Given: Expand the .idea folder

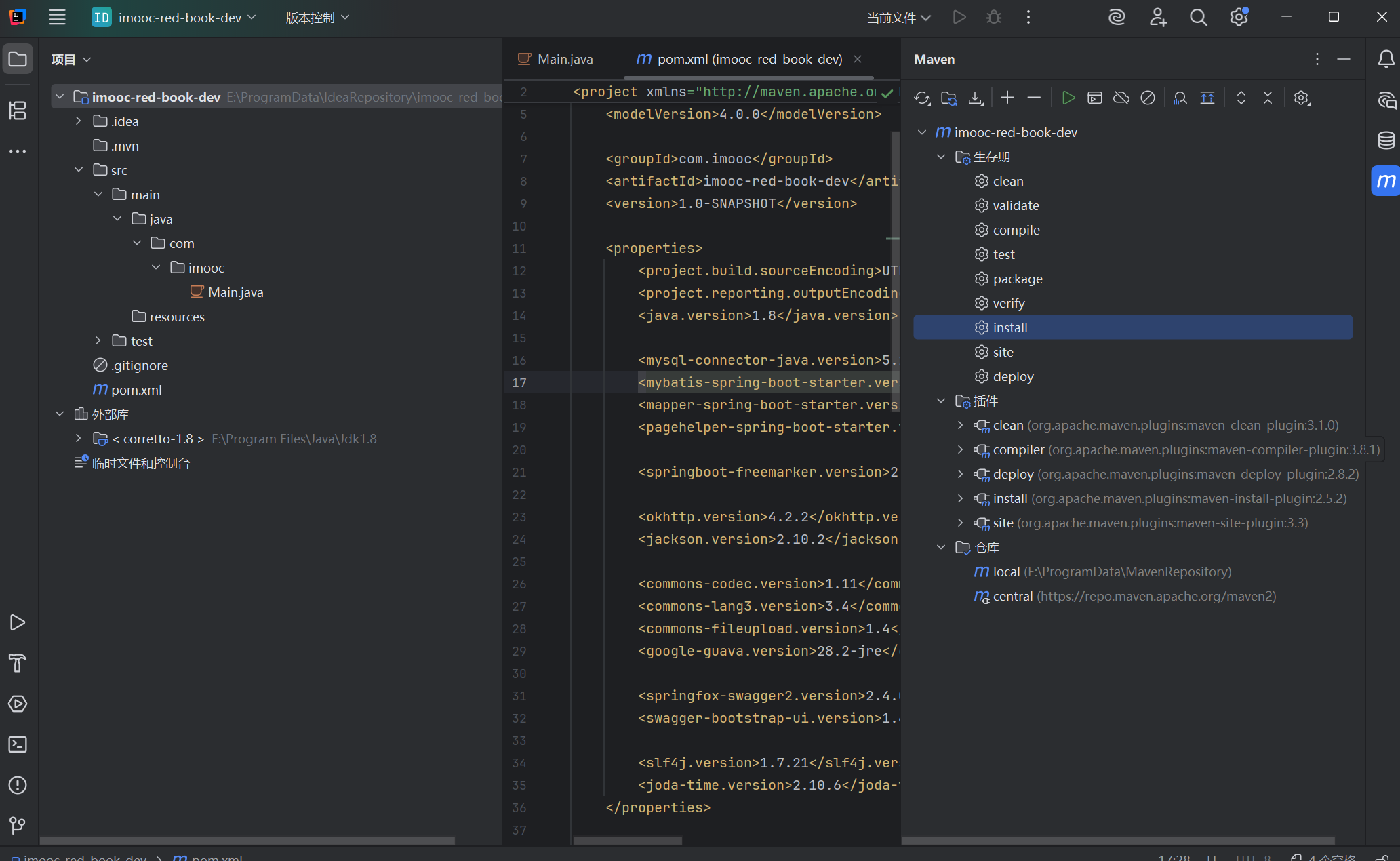Looking at the screenshot, I should [79, 121].
